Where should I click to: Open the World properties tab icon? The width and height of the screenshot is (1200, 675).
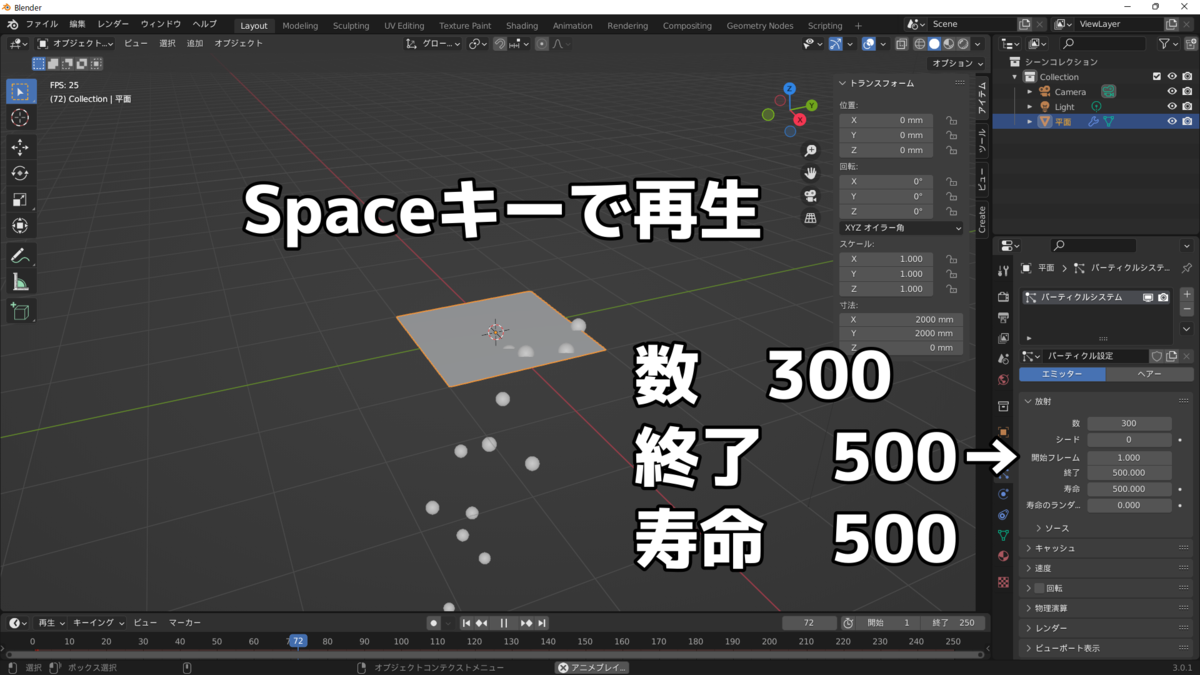1003,380
